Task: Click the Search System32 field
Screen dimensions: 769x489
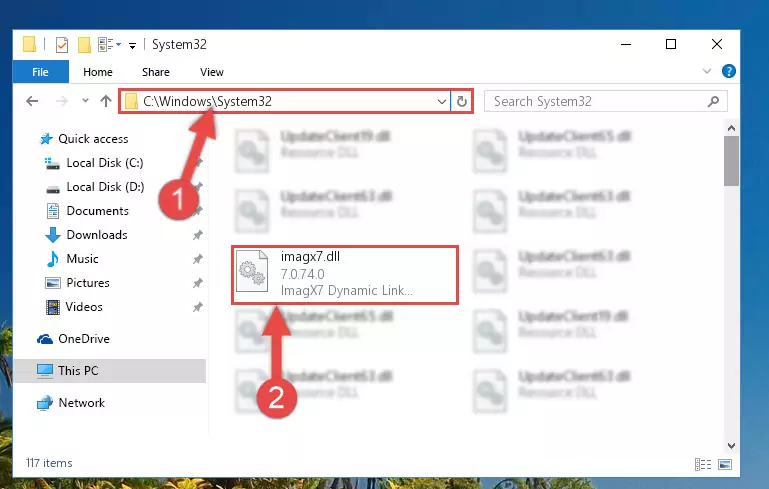Action: [606, 102]
